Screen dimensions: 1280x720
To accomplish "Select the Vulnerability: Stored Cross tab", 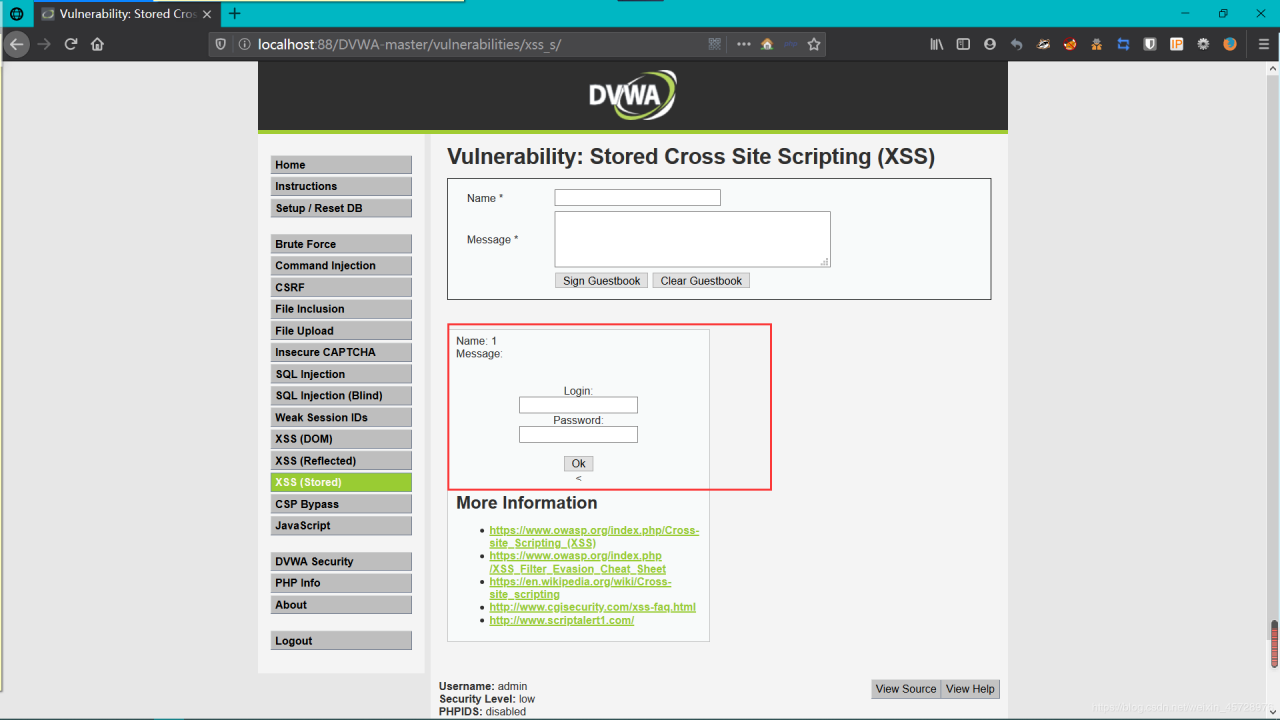I will coord(126,14).
